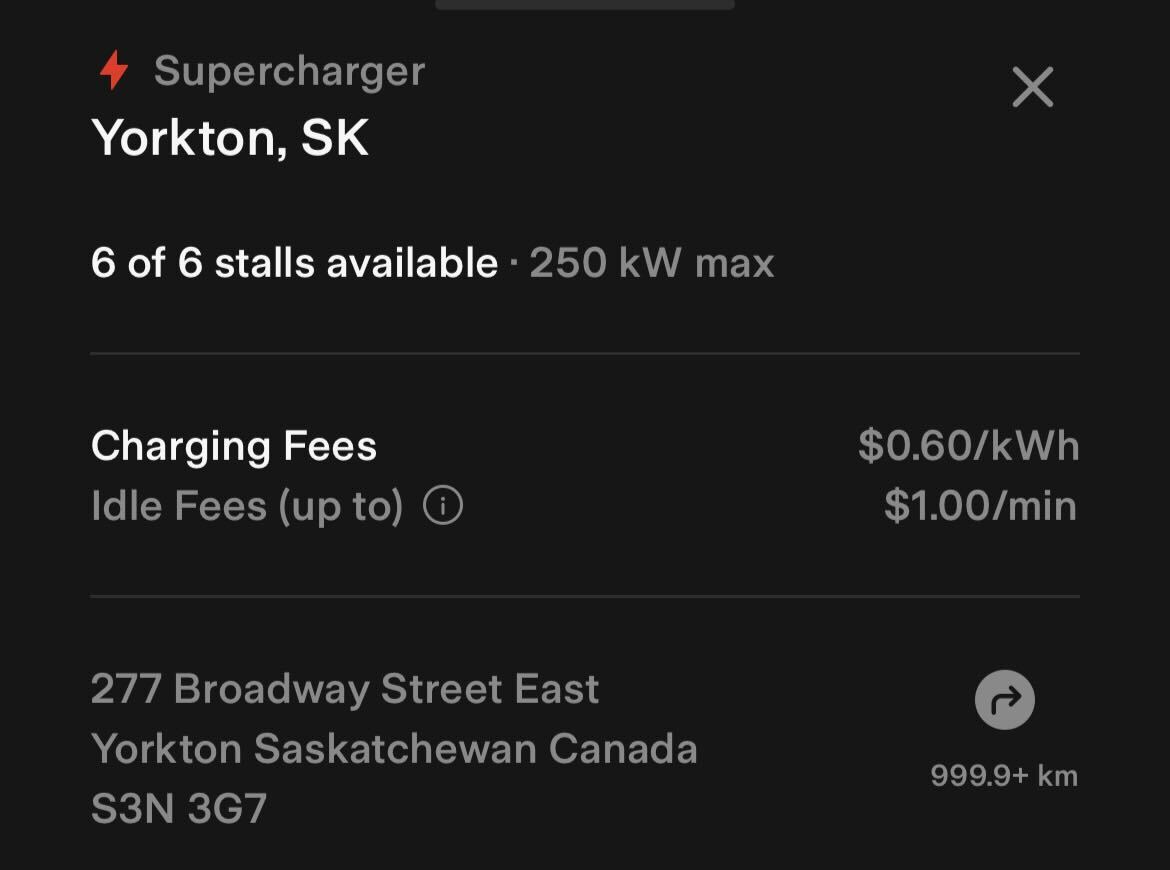This screenshot has height=870, width=1170.
Task: Select the gray Supercharger label
Action: (289, 71)
